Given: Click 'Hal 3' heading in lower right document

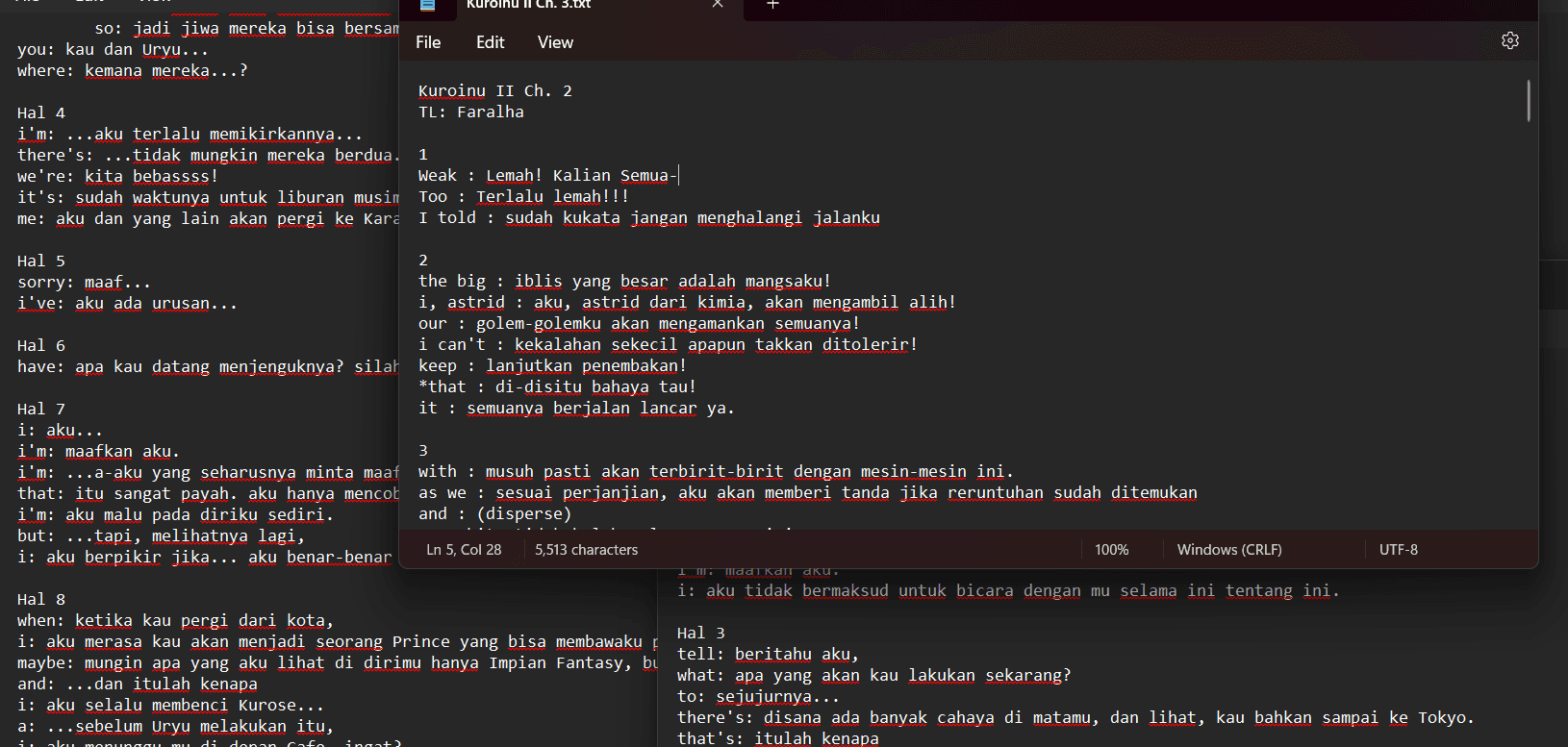Looking at the screenshot, I should (701, 634).
